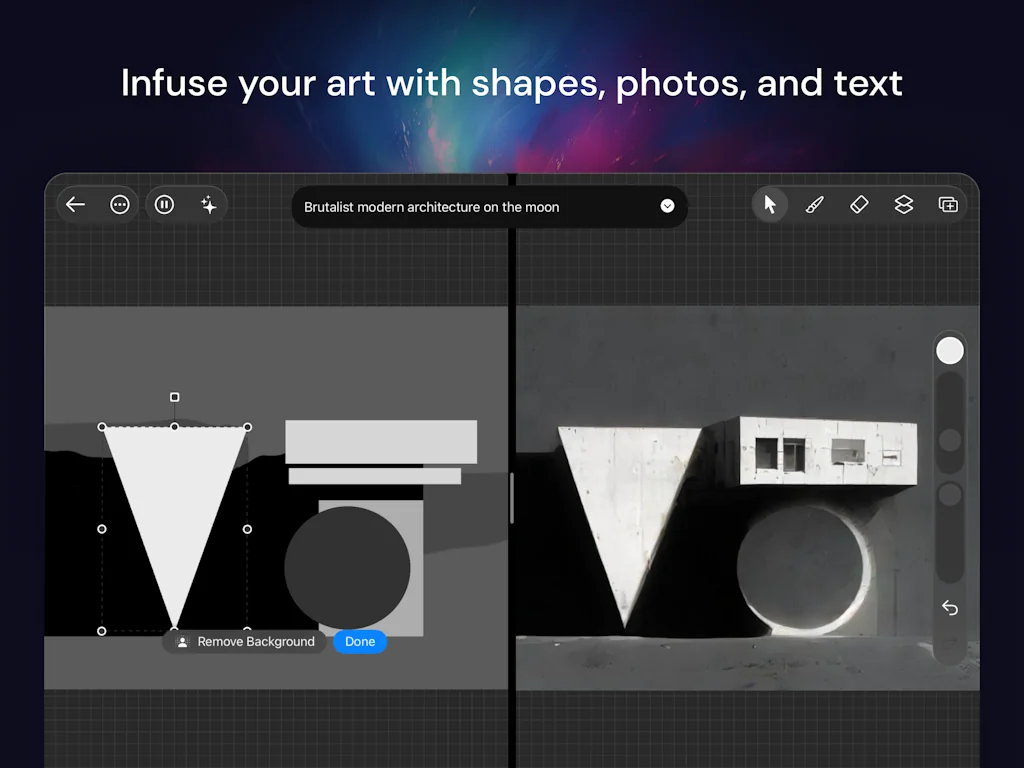Open the more options ellipsis menu
This screenshot has width=1024, height=768.
coord(119,204)
